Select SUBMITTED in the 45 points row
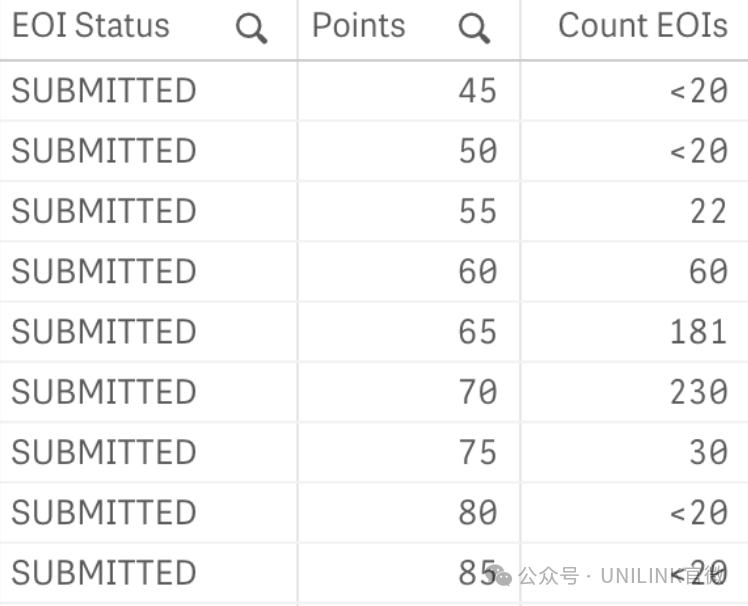Image resolution: width=748 pixels, height=606 pixels. 104,91
